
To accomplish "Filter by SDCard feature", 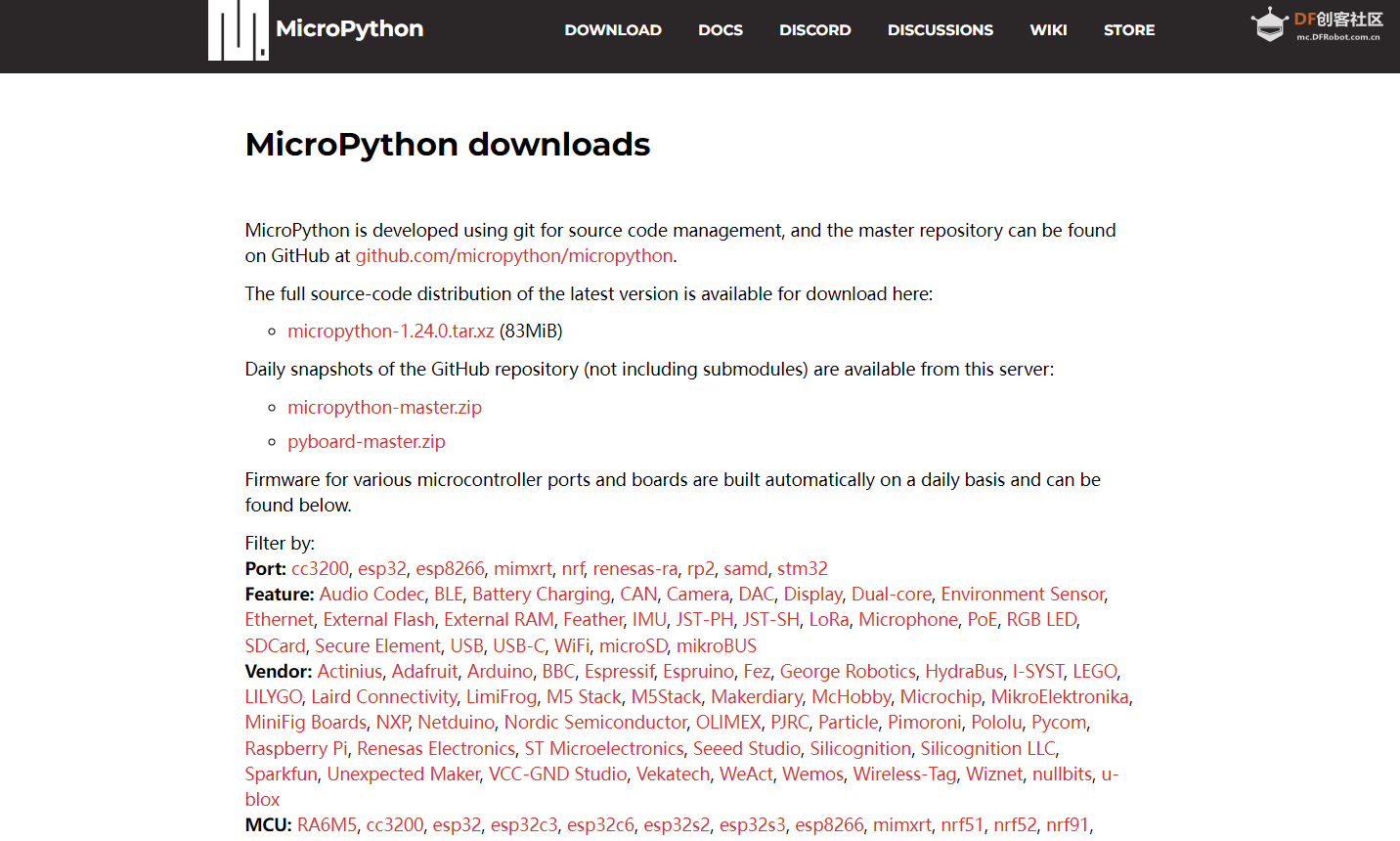I will [276, 646].
